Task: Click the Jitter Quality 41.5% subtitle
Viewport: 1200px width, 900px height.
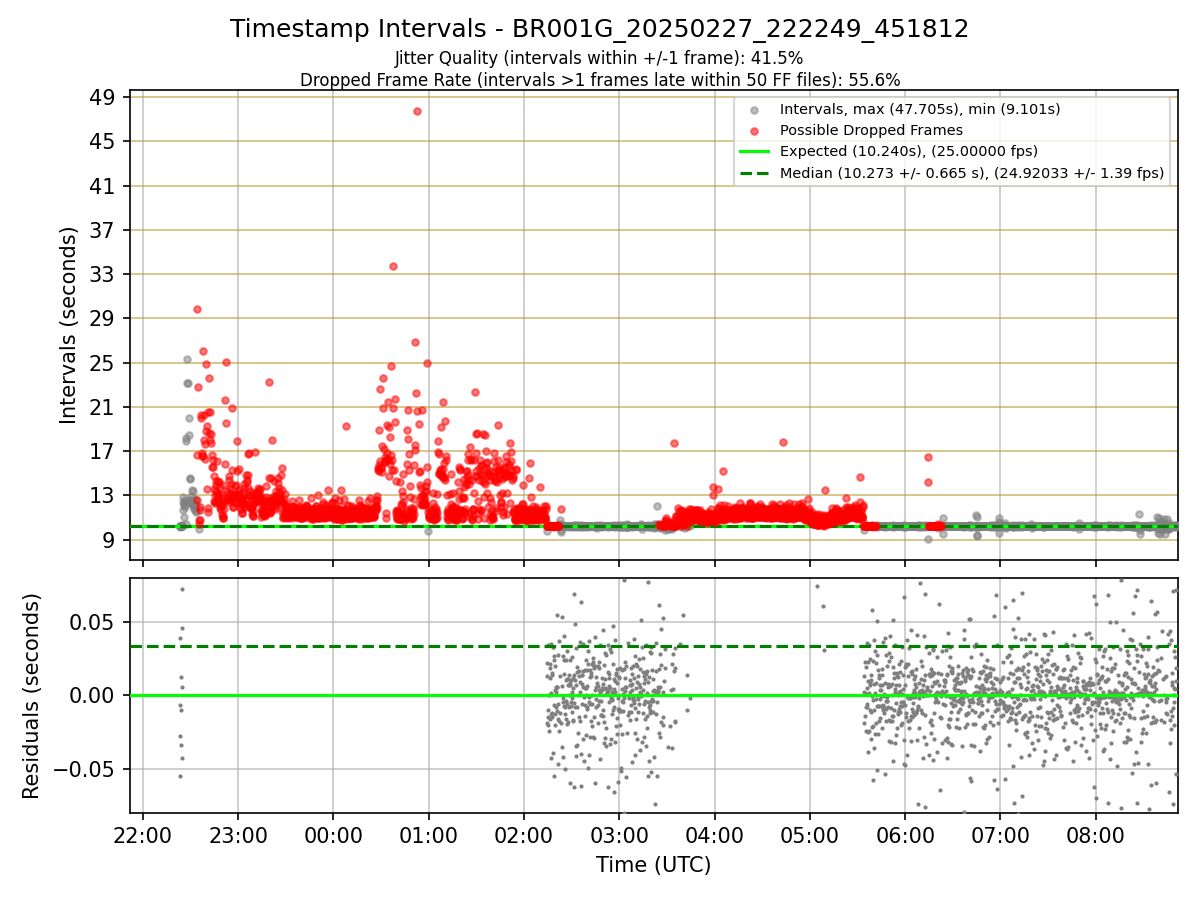Action: (599, 58)
